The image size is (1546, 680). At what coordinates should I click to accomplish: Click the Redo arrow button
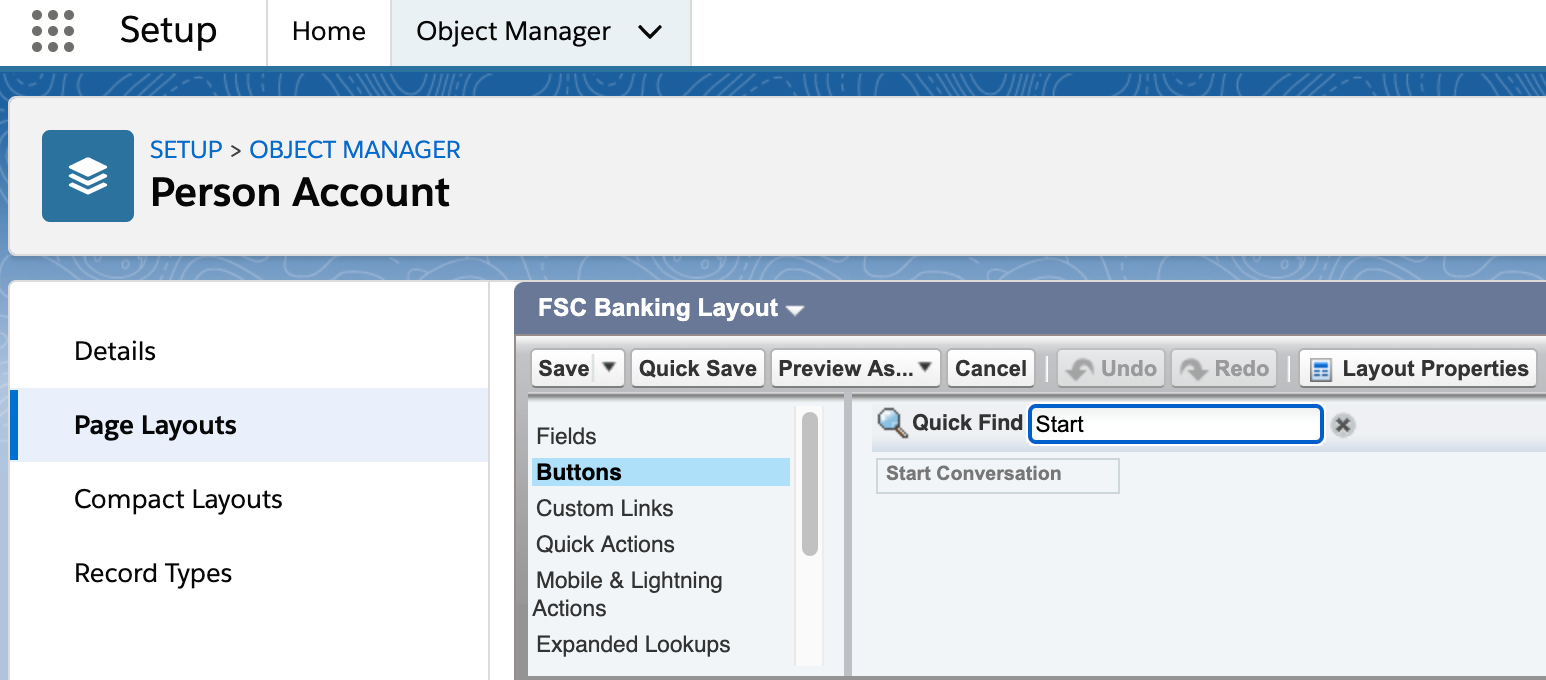pyautogui.click(x=1225, y=368)
